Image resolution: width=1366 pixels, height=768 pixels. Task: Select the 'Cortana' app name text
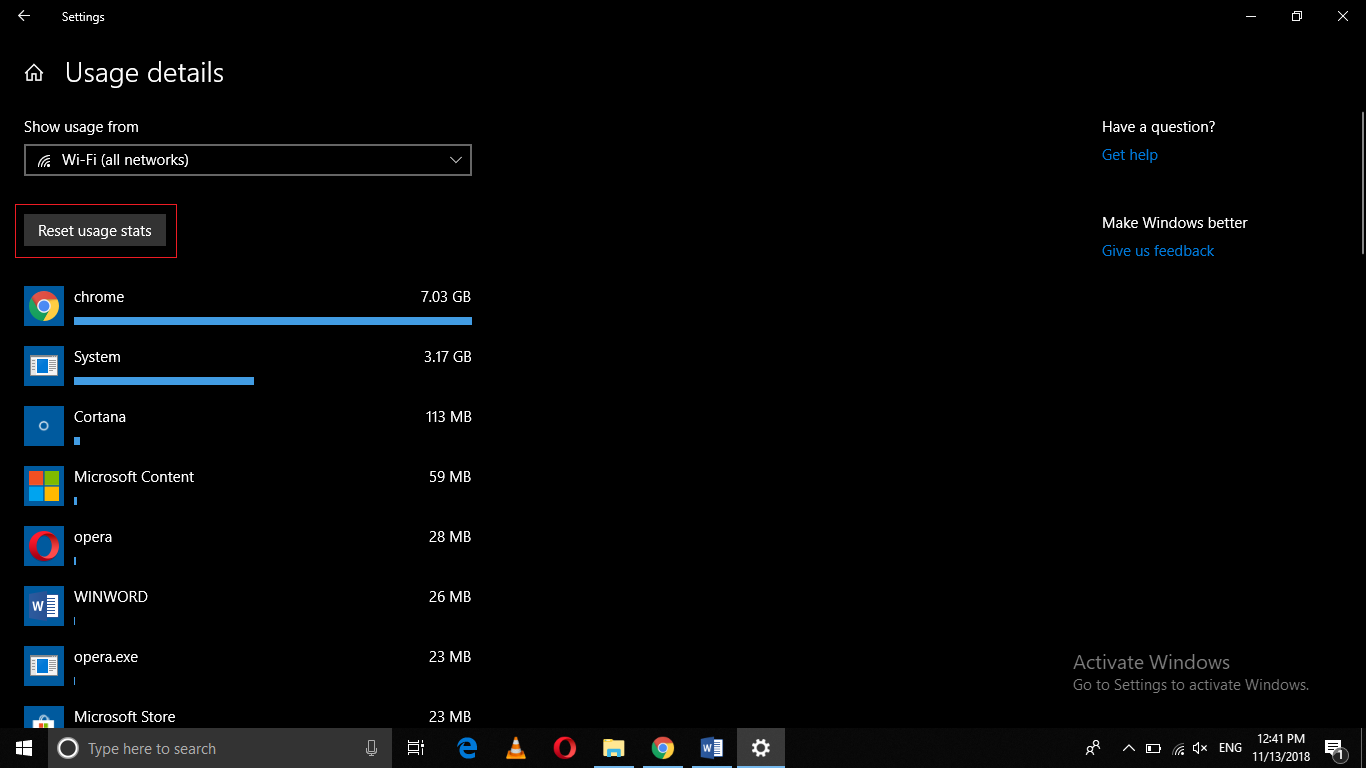click(100, 417)
